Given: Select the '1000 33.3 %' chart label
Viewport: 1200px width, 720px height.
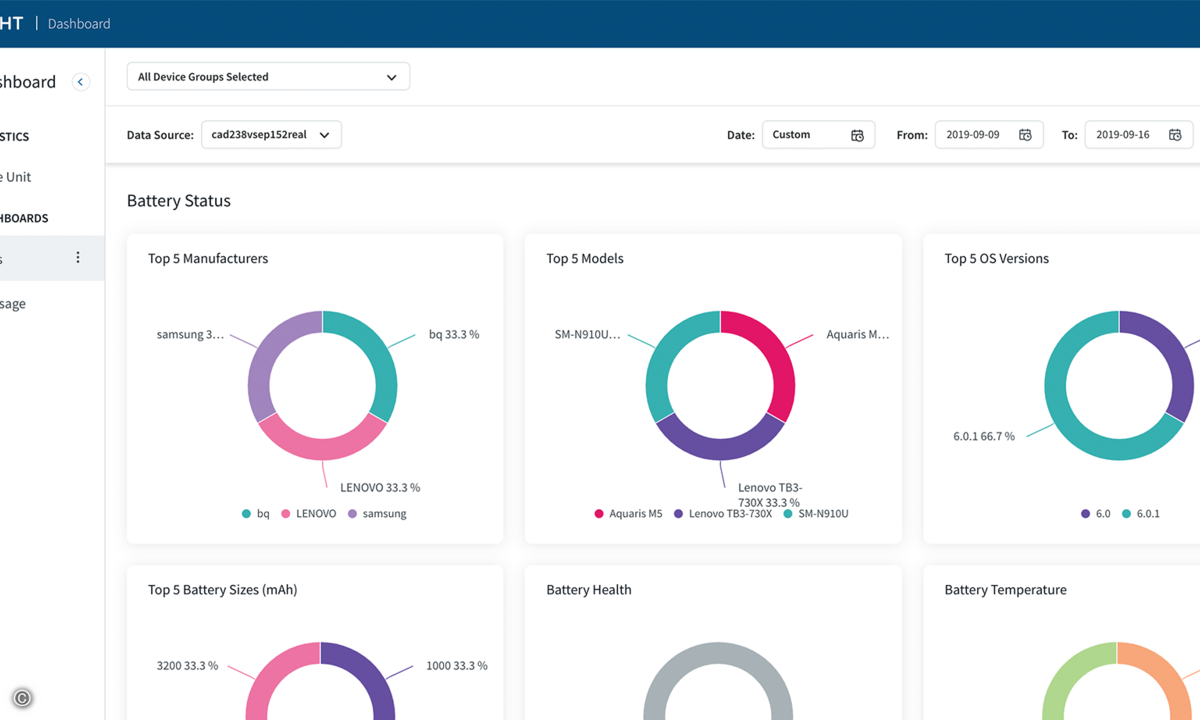Looking at the screenshot, I should point(457,666).
